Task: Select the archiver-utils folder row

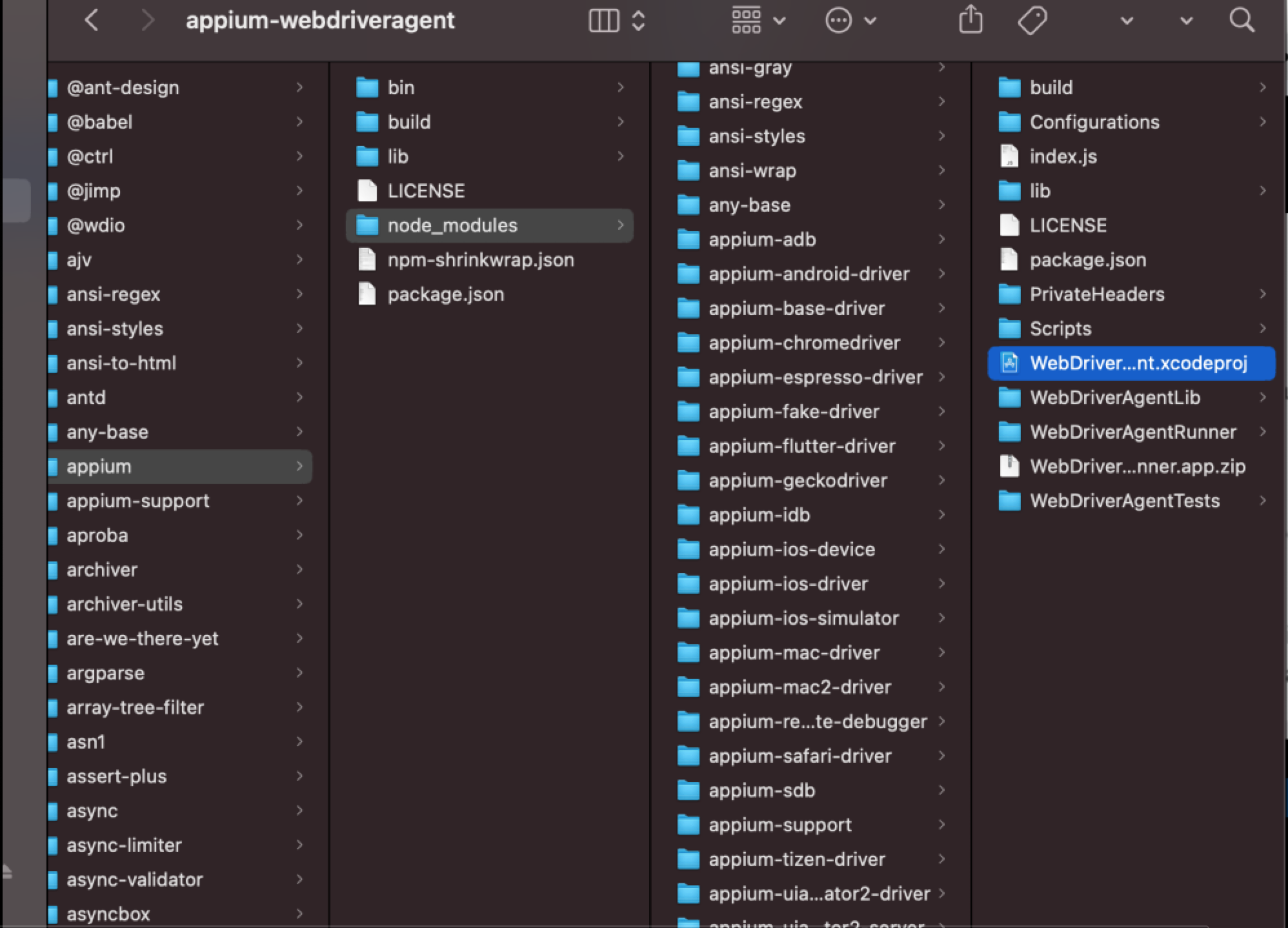Action: tap(180, 604)
